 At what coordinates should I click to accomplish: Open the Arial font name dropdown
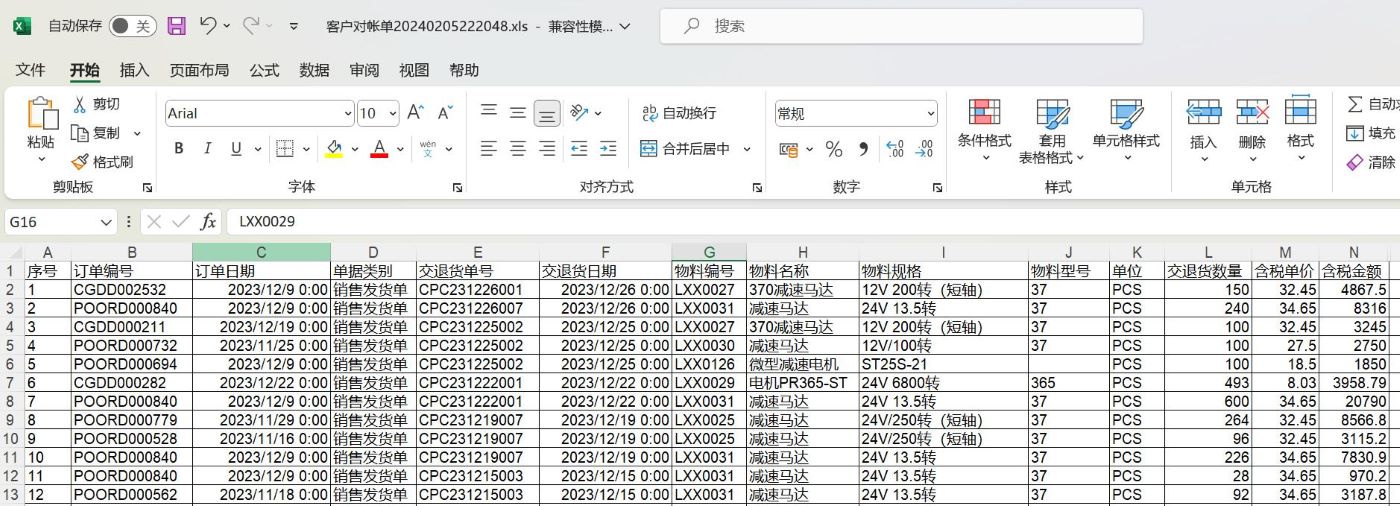pyautogui.click(x=348, y=114)
